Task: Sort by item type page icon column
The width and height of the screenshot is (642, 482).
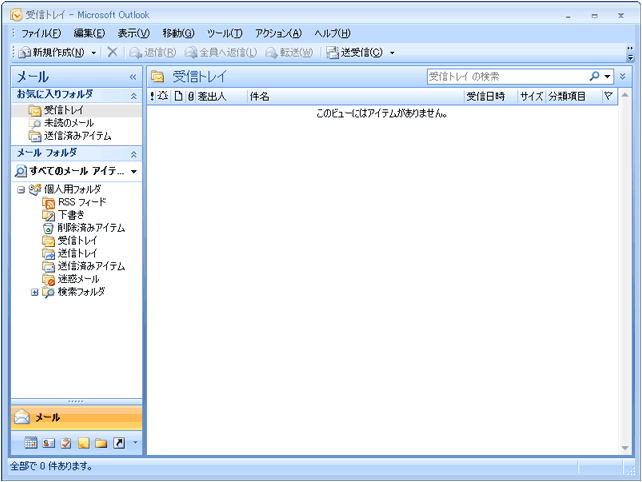Action: (x=178, y=97)
